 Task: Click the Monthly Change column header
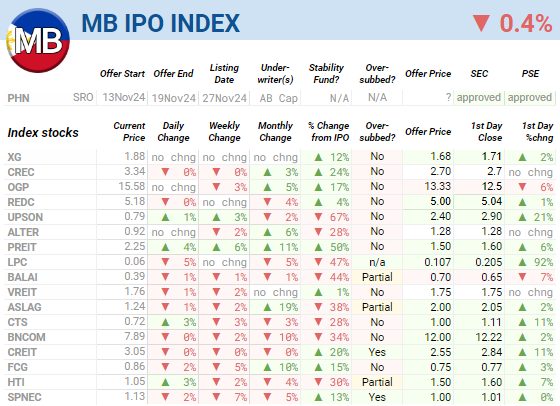[x=275, y=131]
